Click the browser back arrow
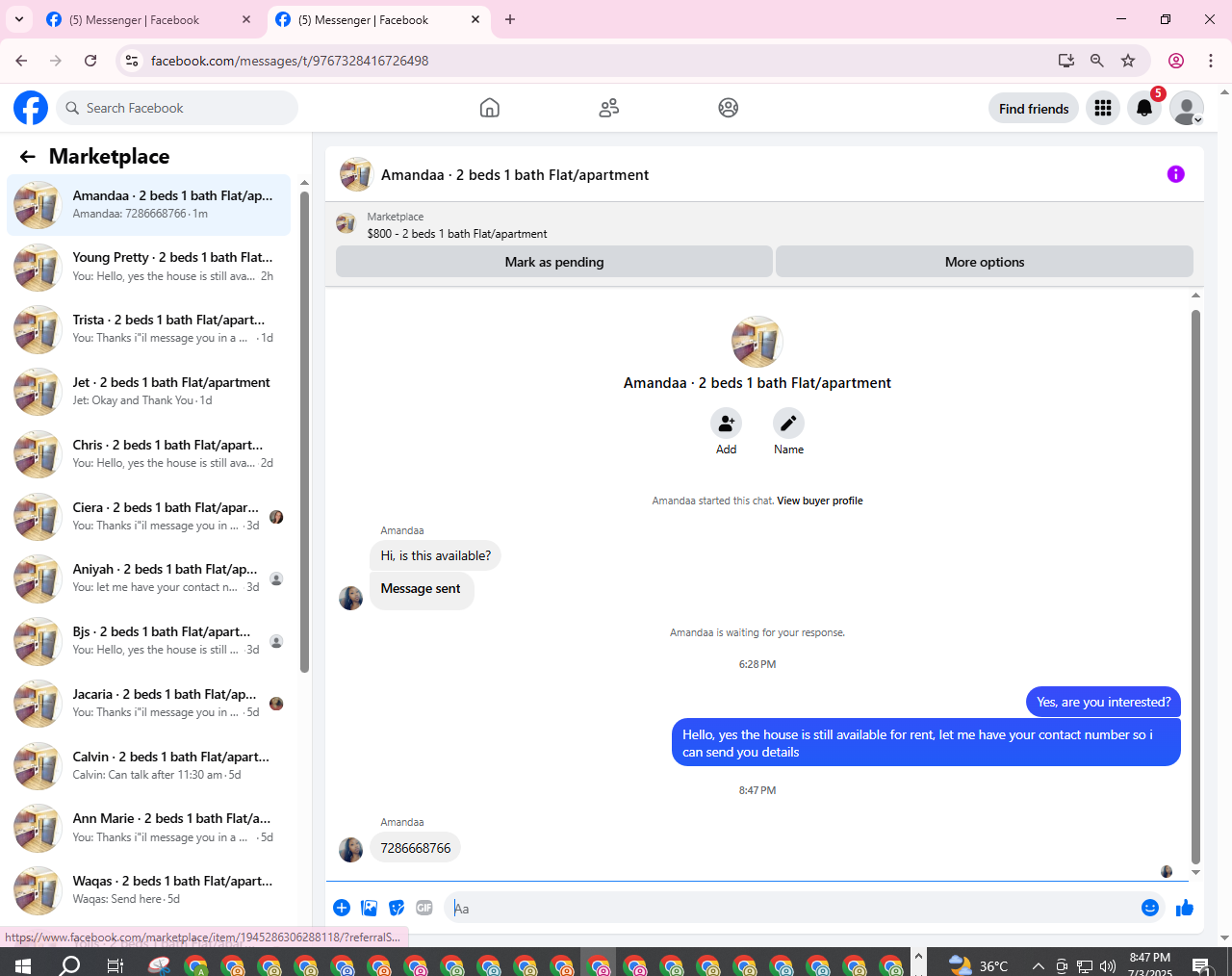 [21, 61]
